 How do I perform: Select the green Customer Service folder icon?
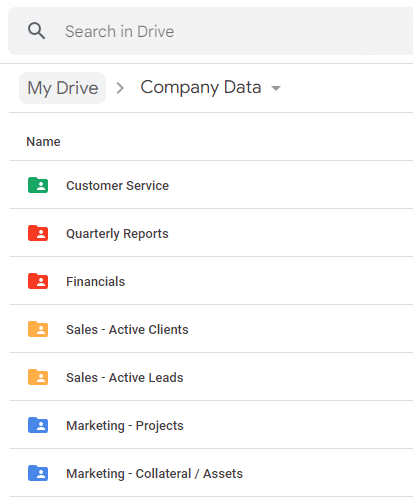click(x=38, y=185)
